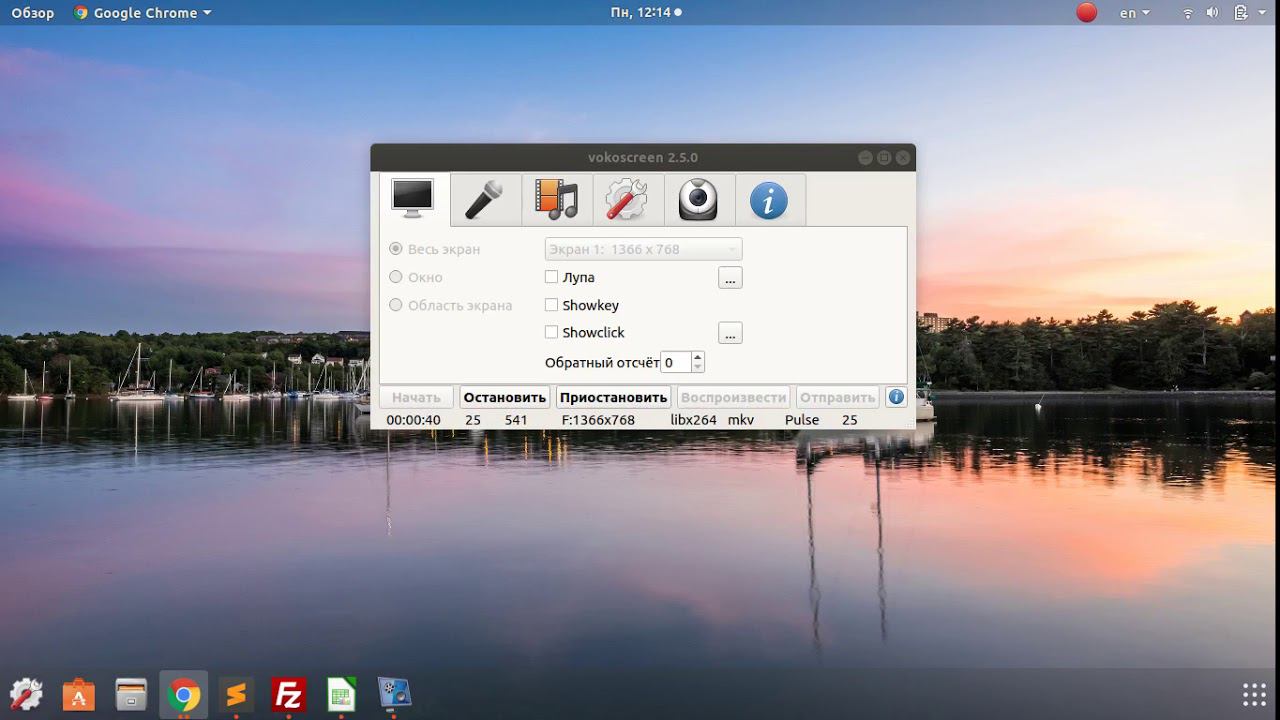Screen dimensions: 1280x720
Task: Open the screen capture tab with monitor icon
Action: pyautogui.click(x=413, y=199)
